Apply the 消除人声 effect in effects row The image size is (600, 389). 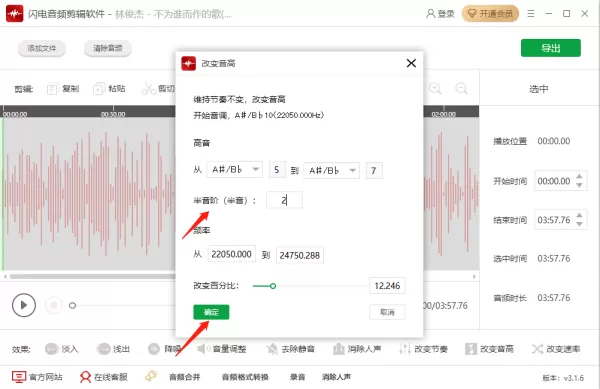pos(357,349)
